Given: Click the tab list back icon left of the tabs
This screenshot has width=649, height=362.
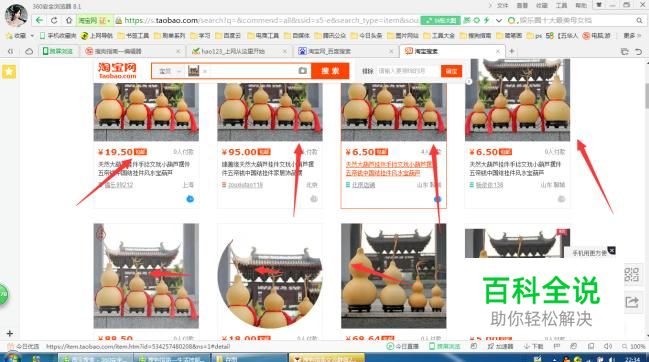Looking at the screenshot, I should pyautogui.click(x=10, y=51).
